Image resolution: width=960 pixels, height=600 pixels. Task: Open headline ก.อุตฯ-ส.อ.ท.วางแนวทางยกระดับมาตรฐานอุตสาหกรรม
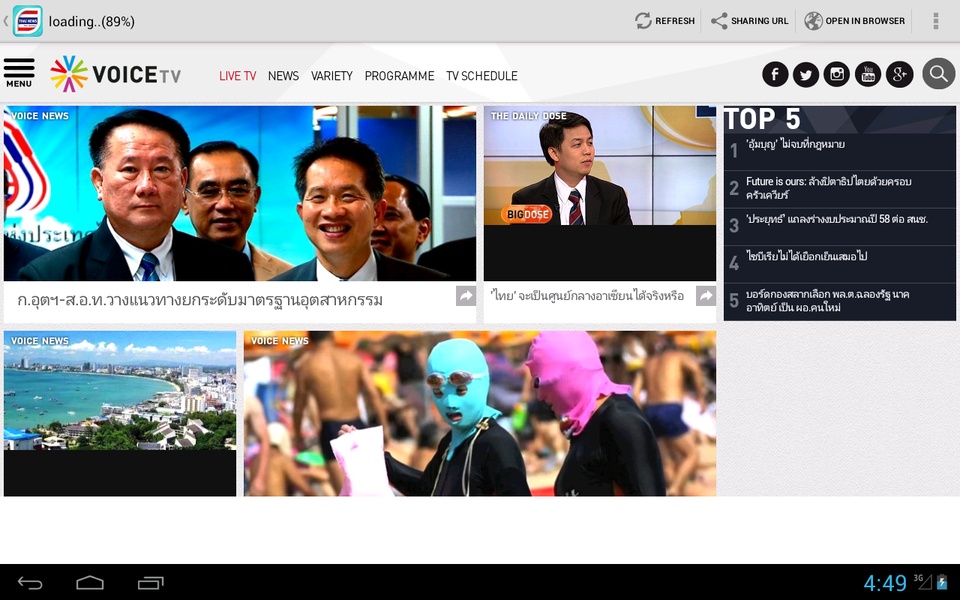click(x=200, y=300)
